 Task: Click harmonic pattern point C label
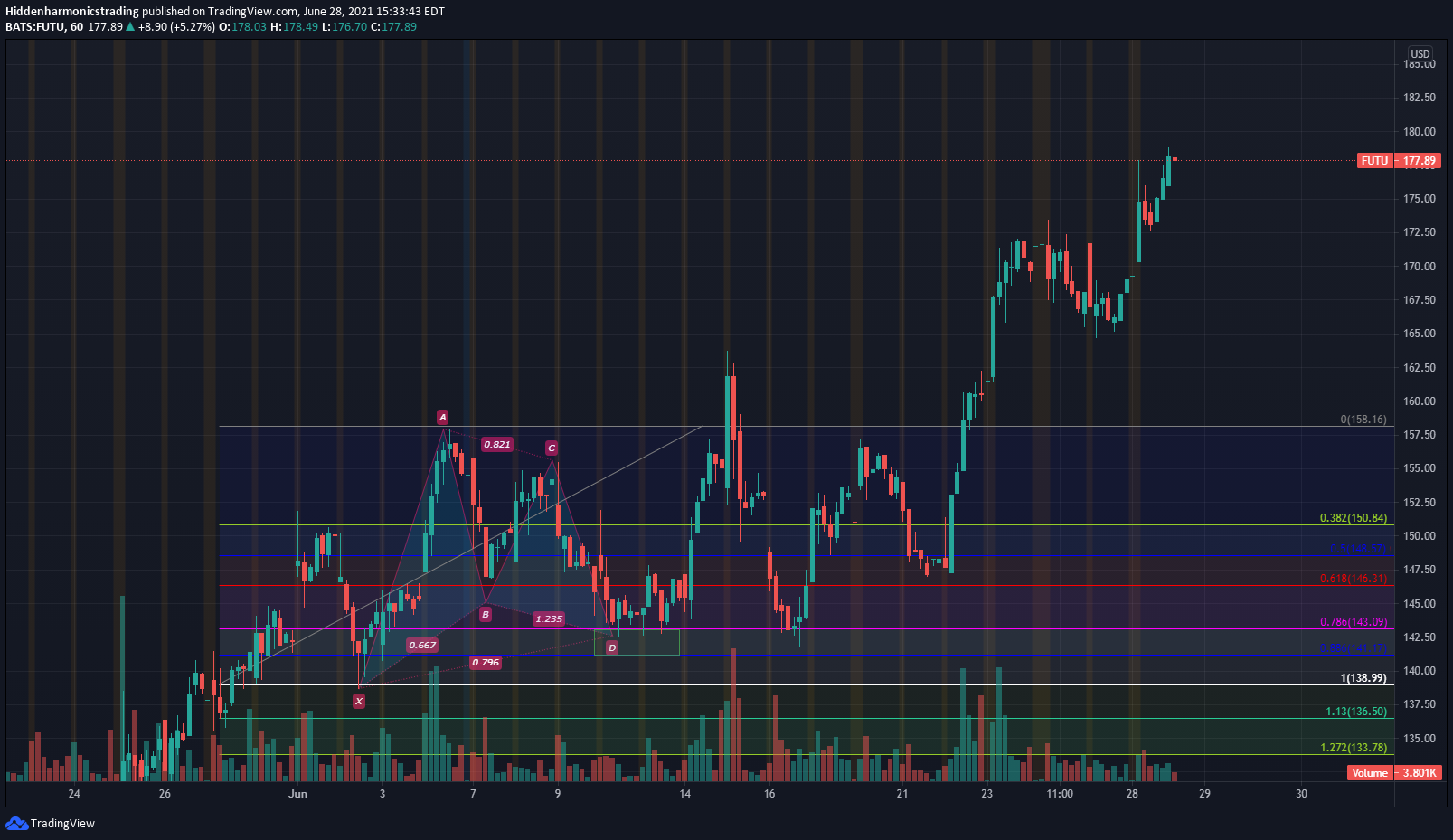552,448
